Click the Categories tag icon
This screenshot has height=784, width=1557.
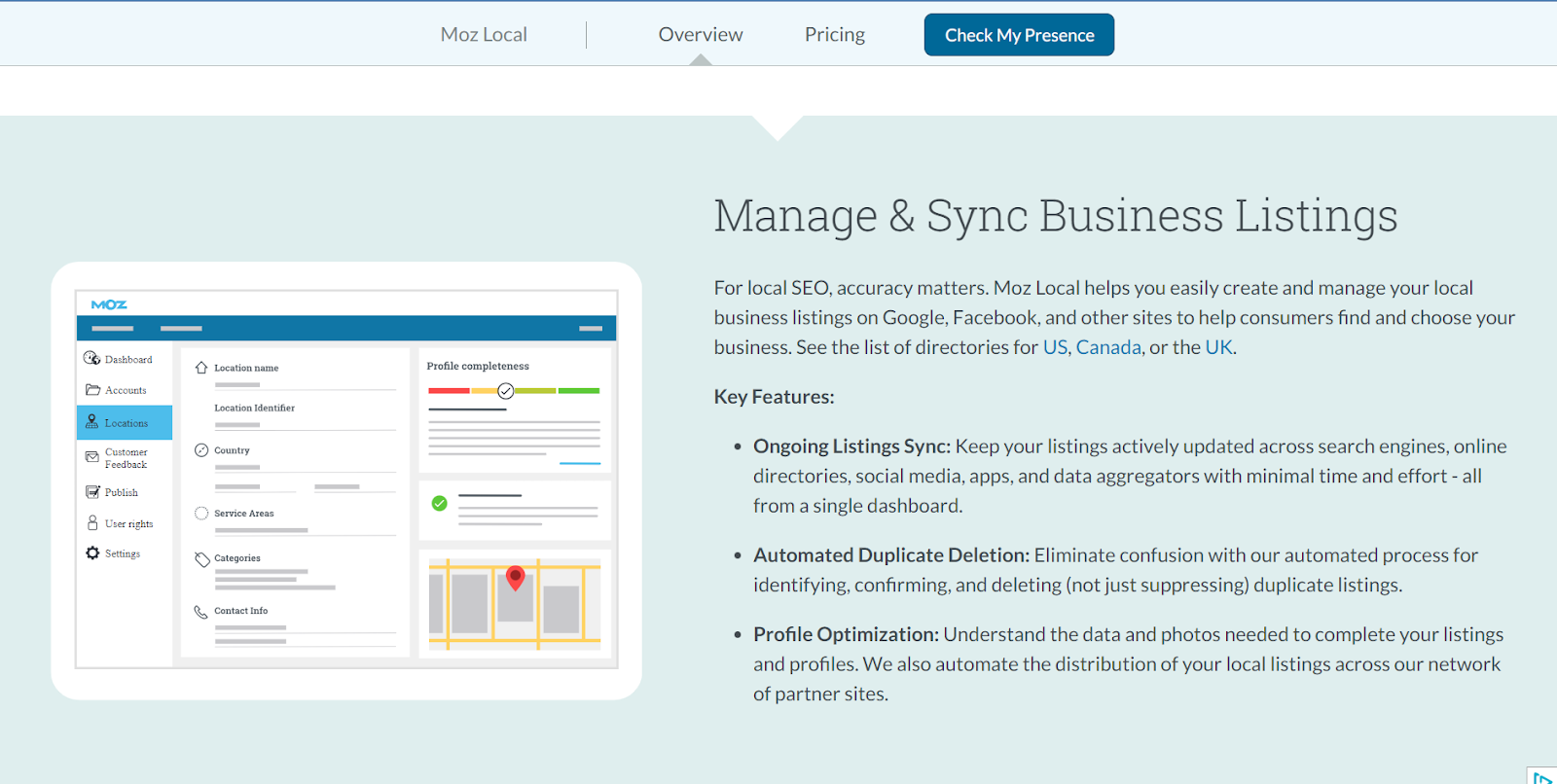click(202, 559)
